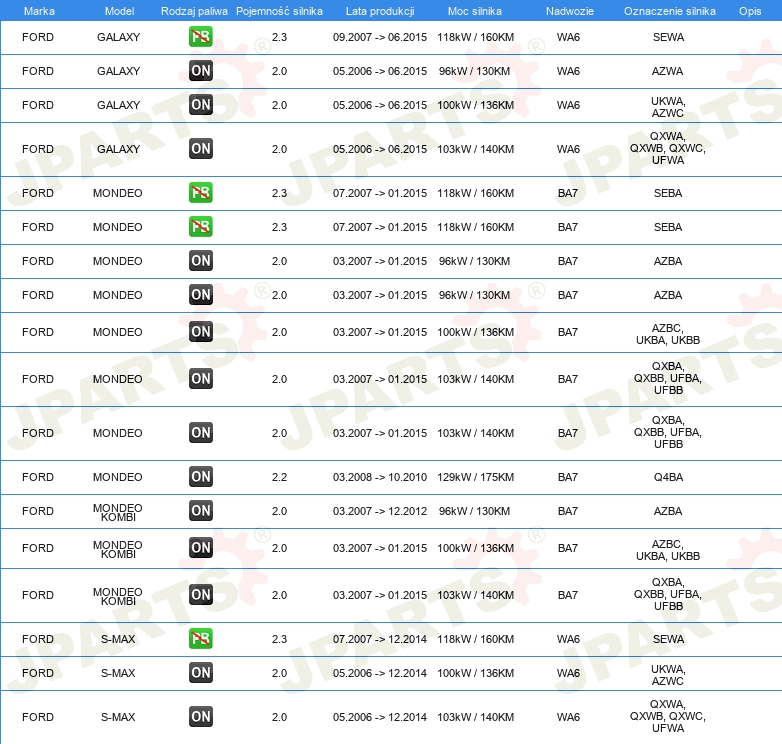Image resolution: width=782 pixels, height=744 pixels.
Task: Select FORD brand in the Mondeo Q4BA row
Action: click(38, 477)
